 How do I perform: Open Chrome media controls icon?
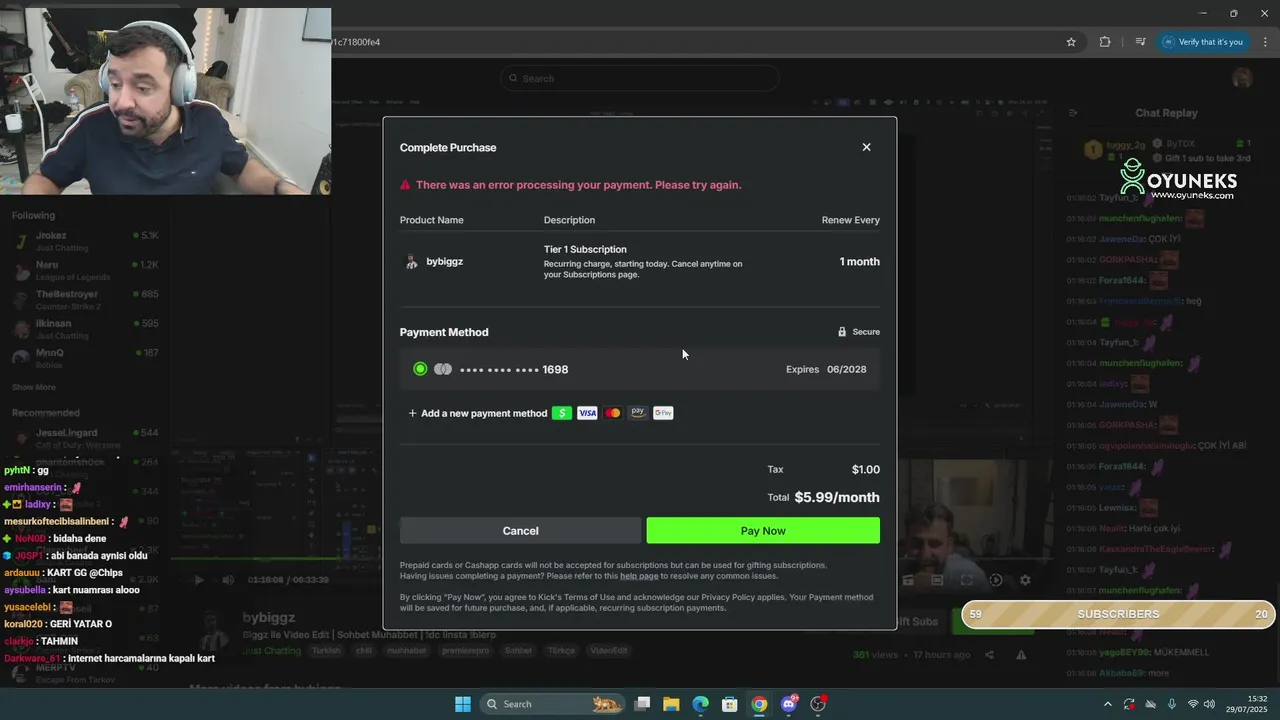(1140, 42)
